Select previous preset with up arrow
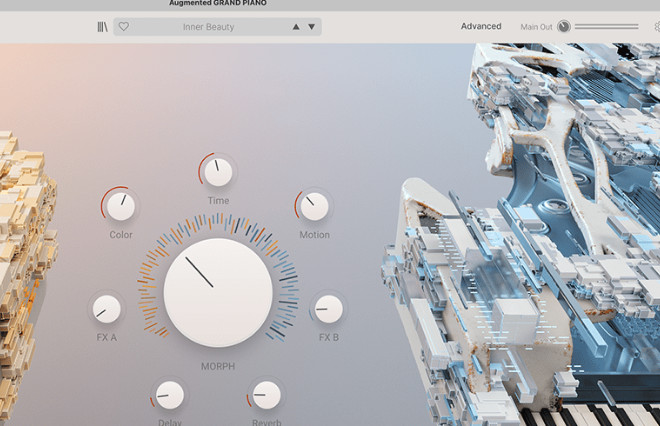 pyautogui.click(x=296, y=27)
